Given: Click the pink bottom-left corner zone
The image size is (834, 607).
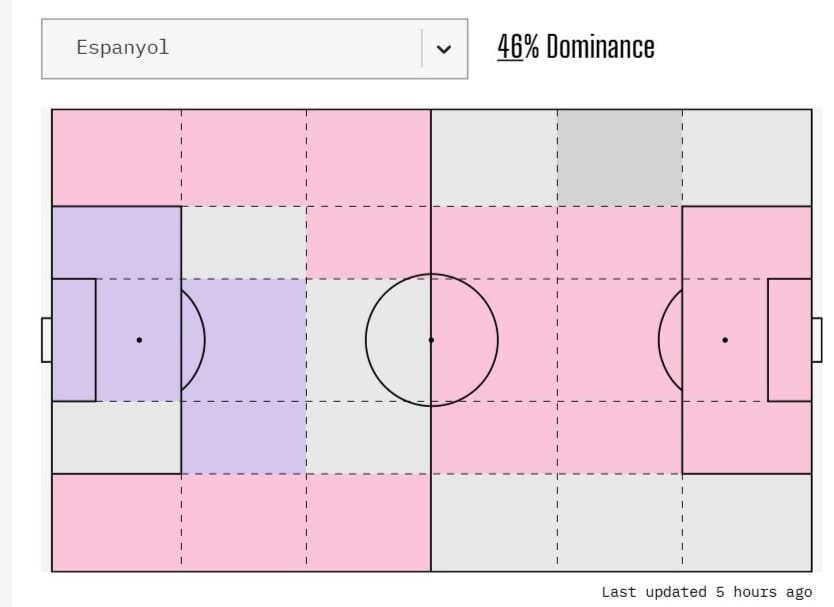Looking at the screenshot, I should (x=116, y=522).
